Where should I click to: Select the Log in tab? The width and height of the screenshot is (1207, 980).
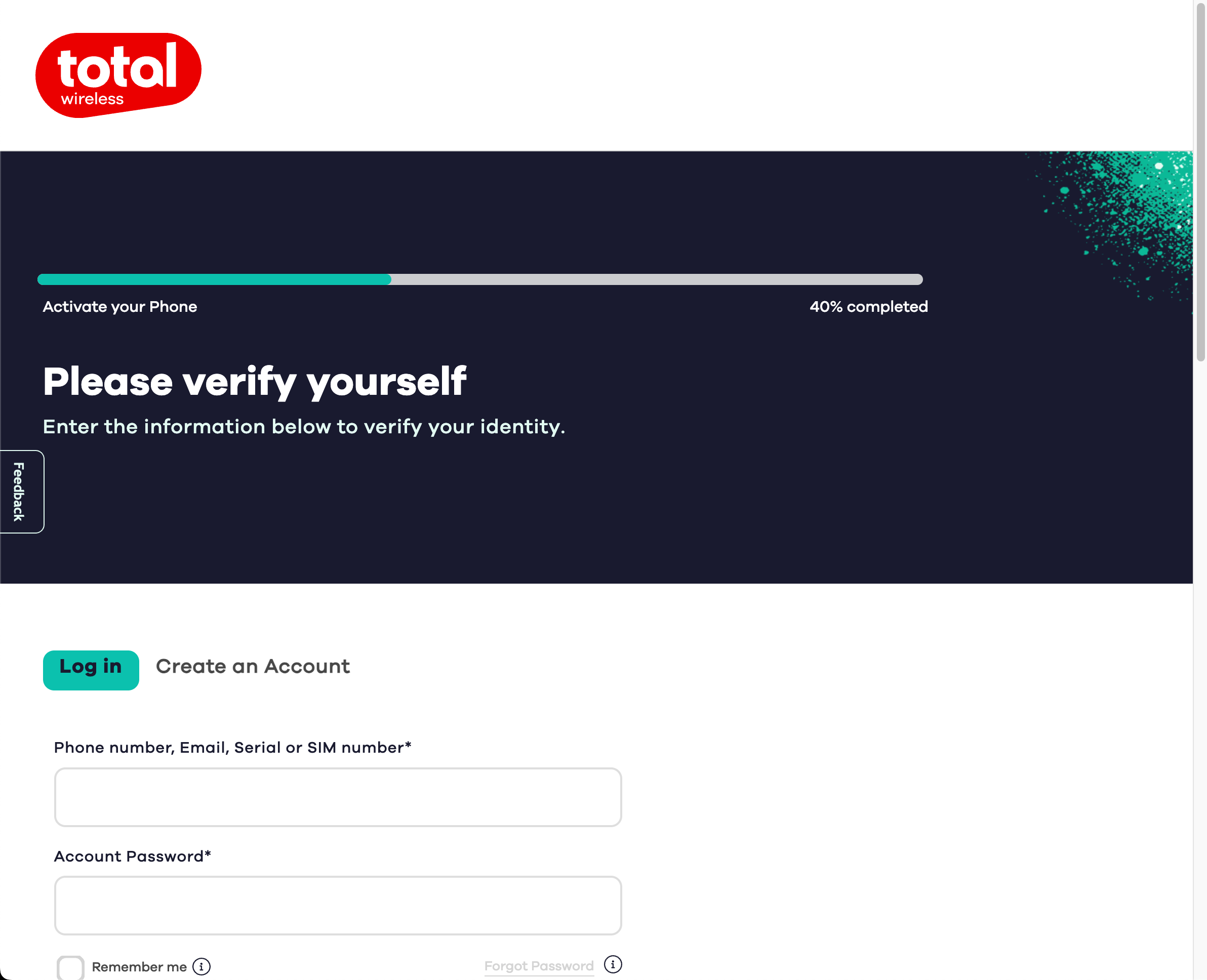pyautogui.click(x=91, y=670)
